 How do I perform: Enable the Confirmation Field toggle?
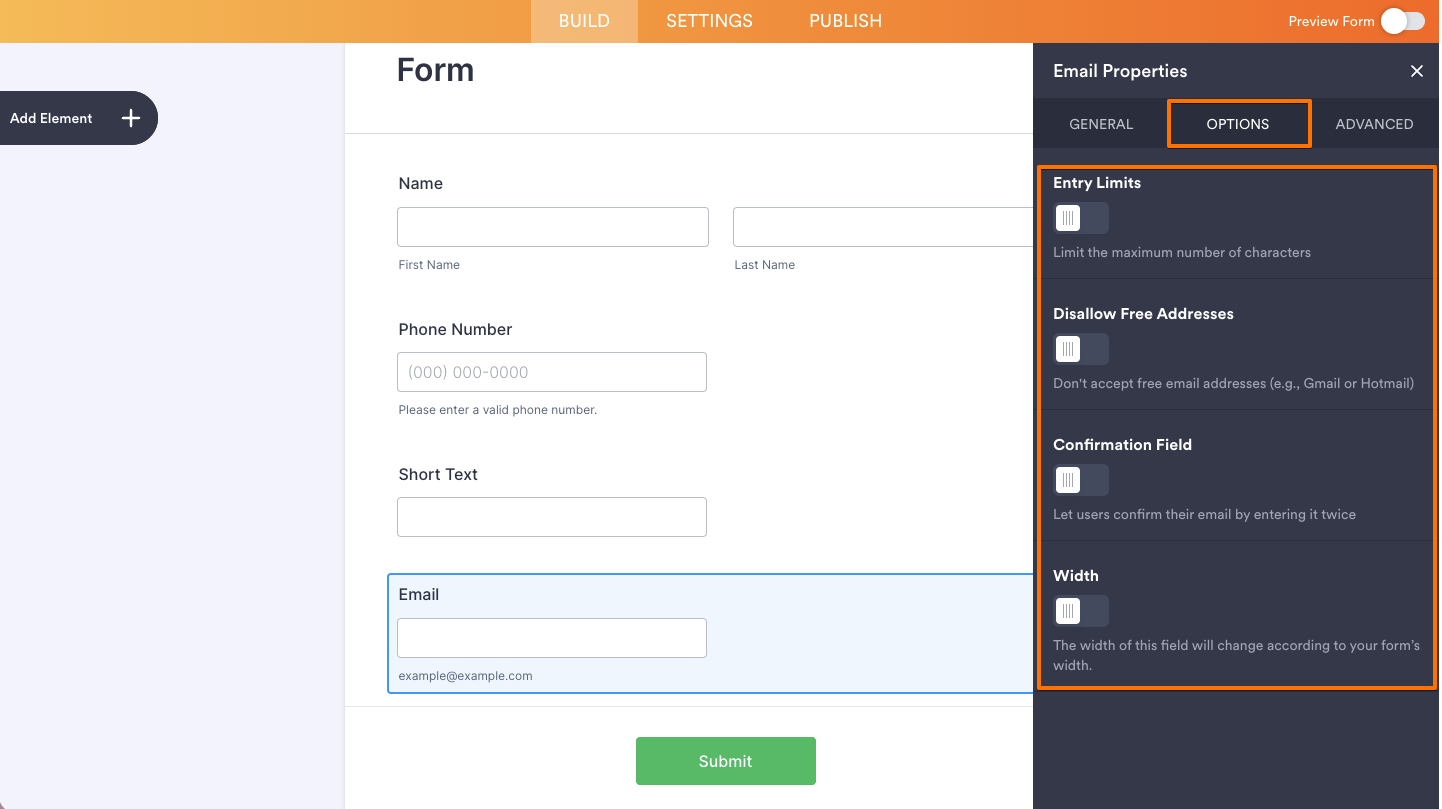1081,480
